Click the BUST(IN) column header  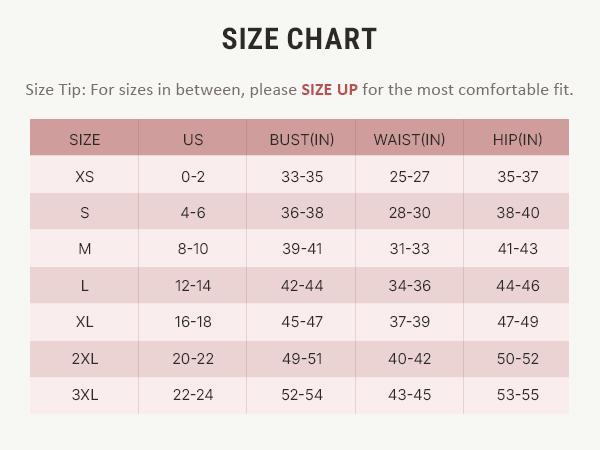(x=302, y=140)
